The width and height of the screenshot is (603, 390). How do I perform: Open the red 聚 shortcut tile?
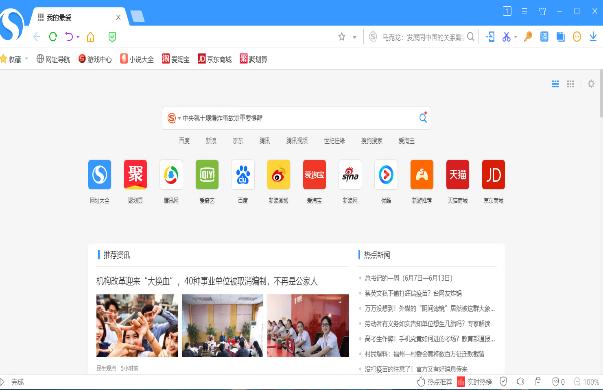tap(135, 175)
